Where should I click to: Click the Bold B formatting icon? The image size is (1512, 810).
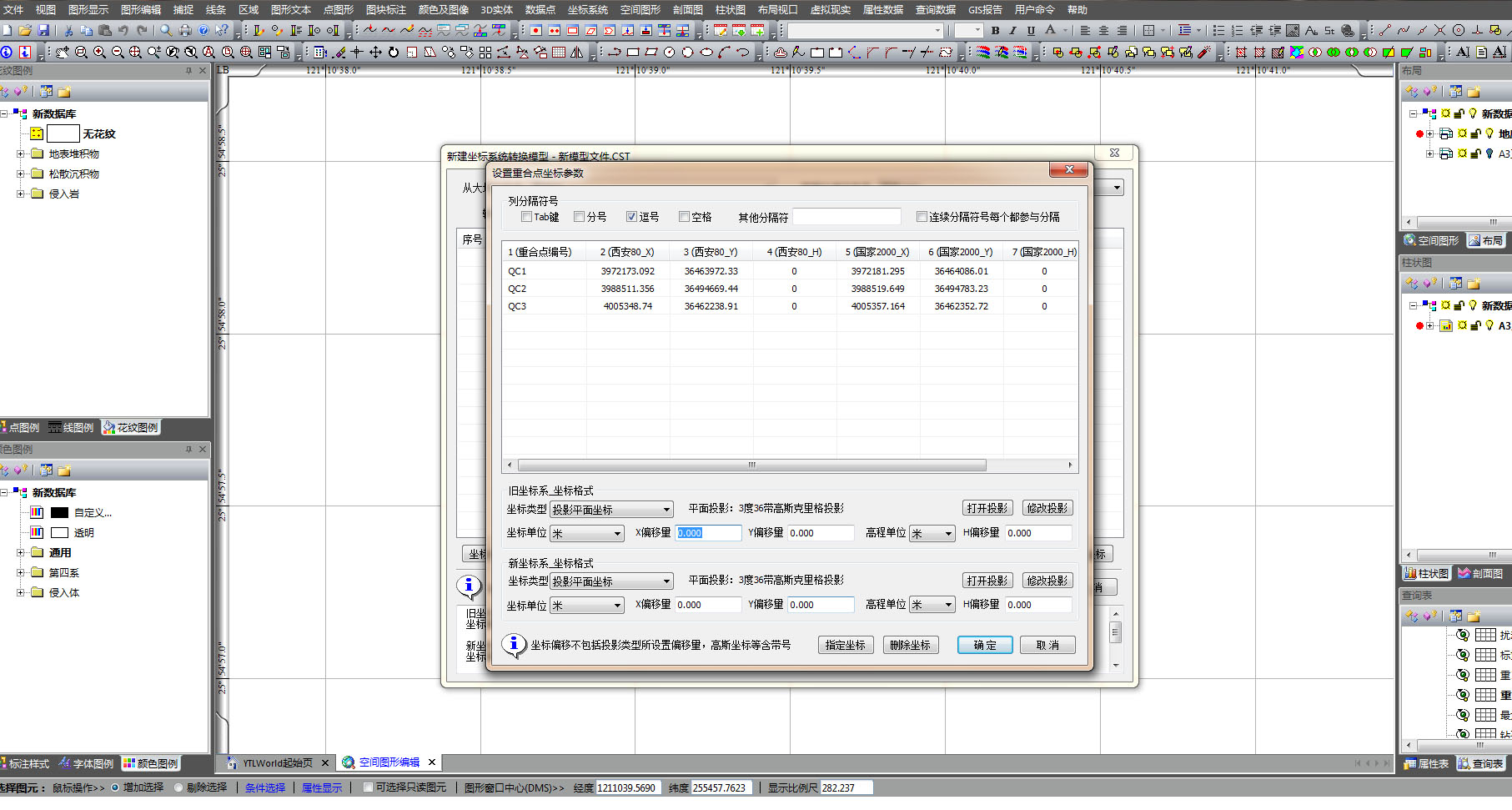995,30
